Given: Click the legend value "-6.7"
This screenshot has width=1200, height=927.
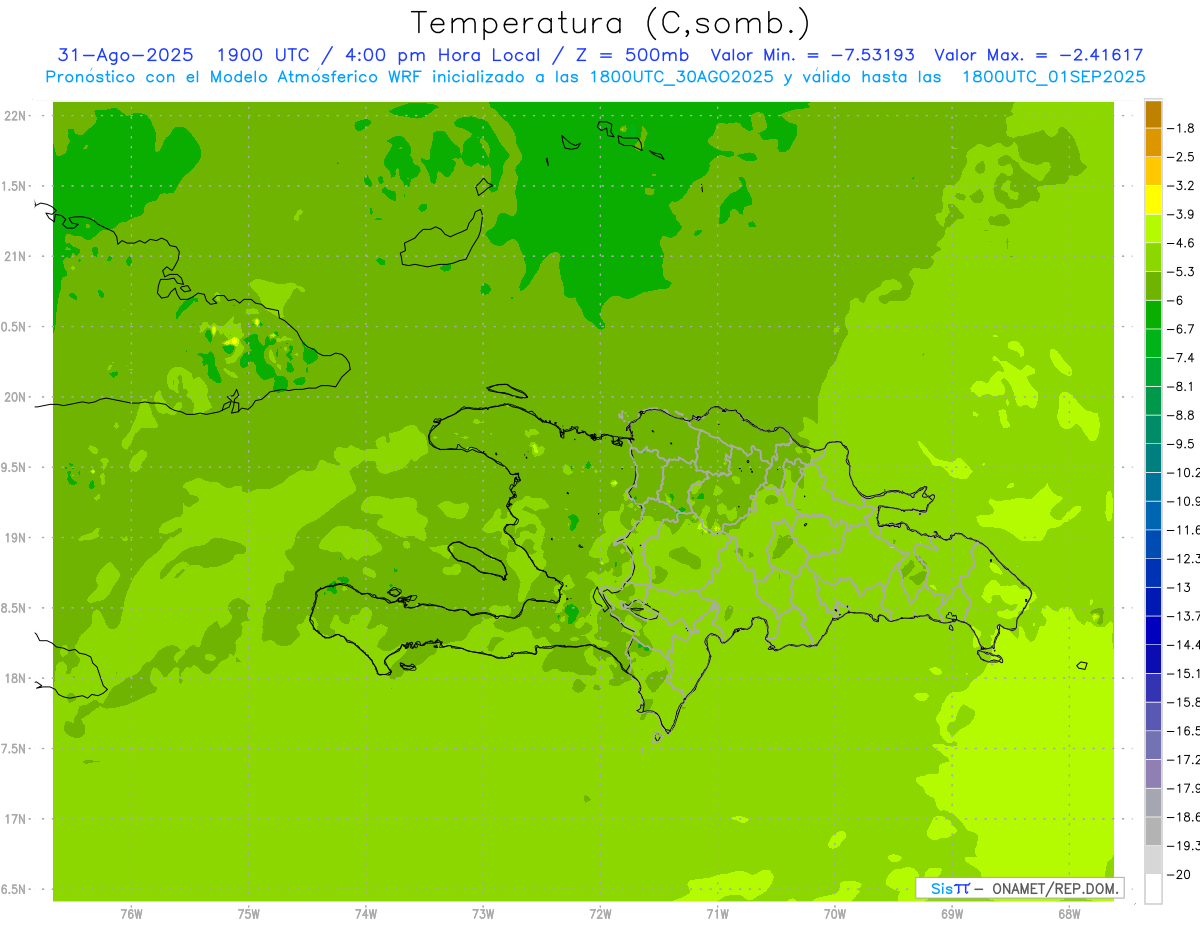Looking at the screenshot, I should click(x=1182, y=329).
